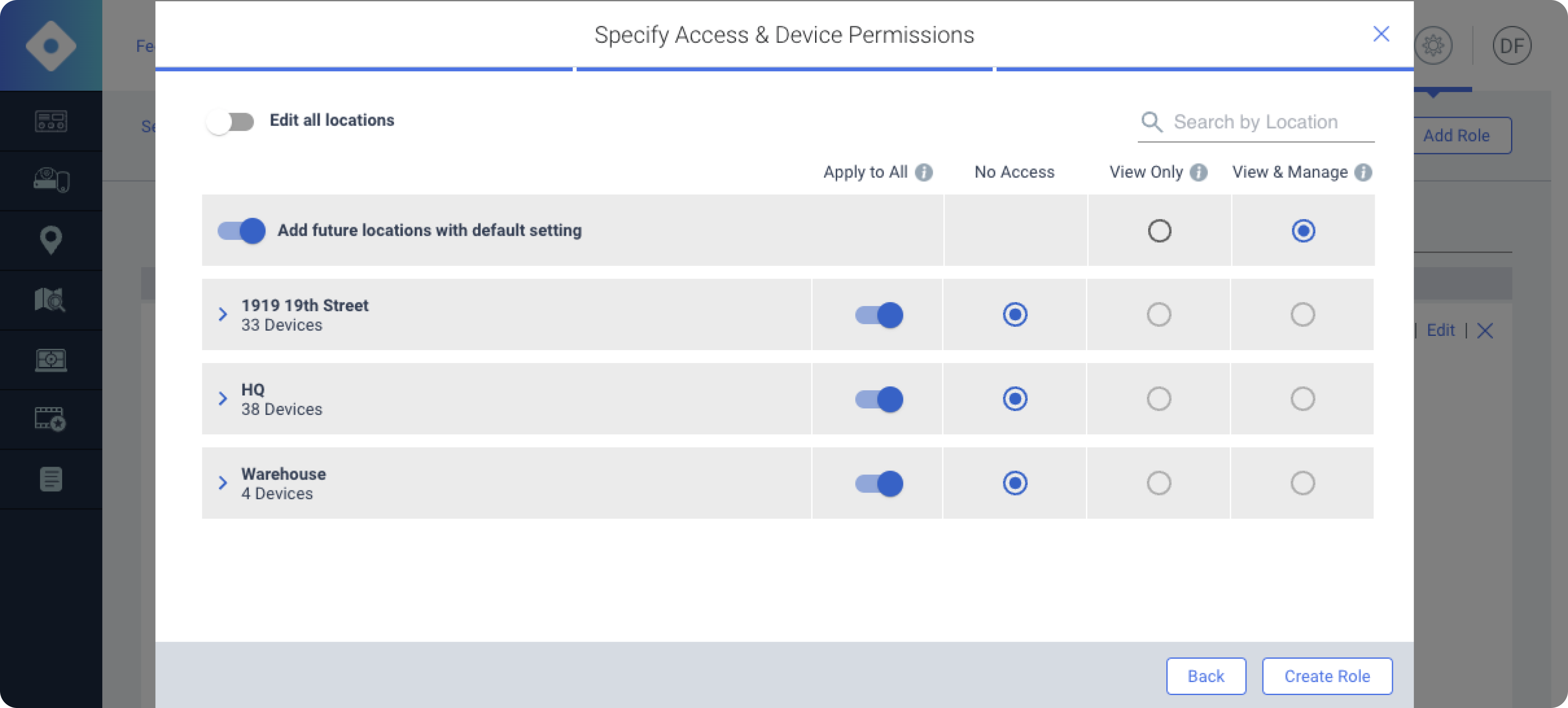
Task: Disable Add future locations default setting toggle
Action: pyautogui.click(x=242, y=231)
